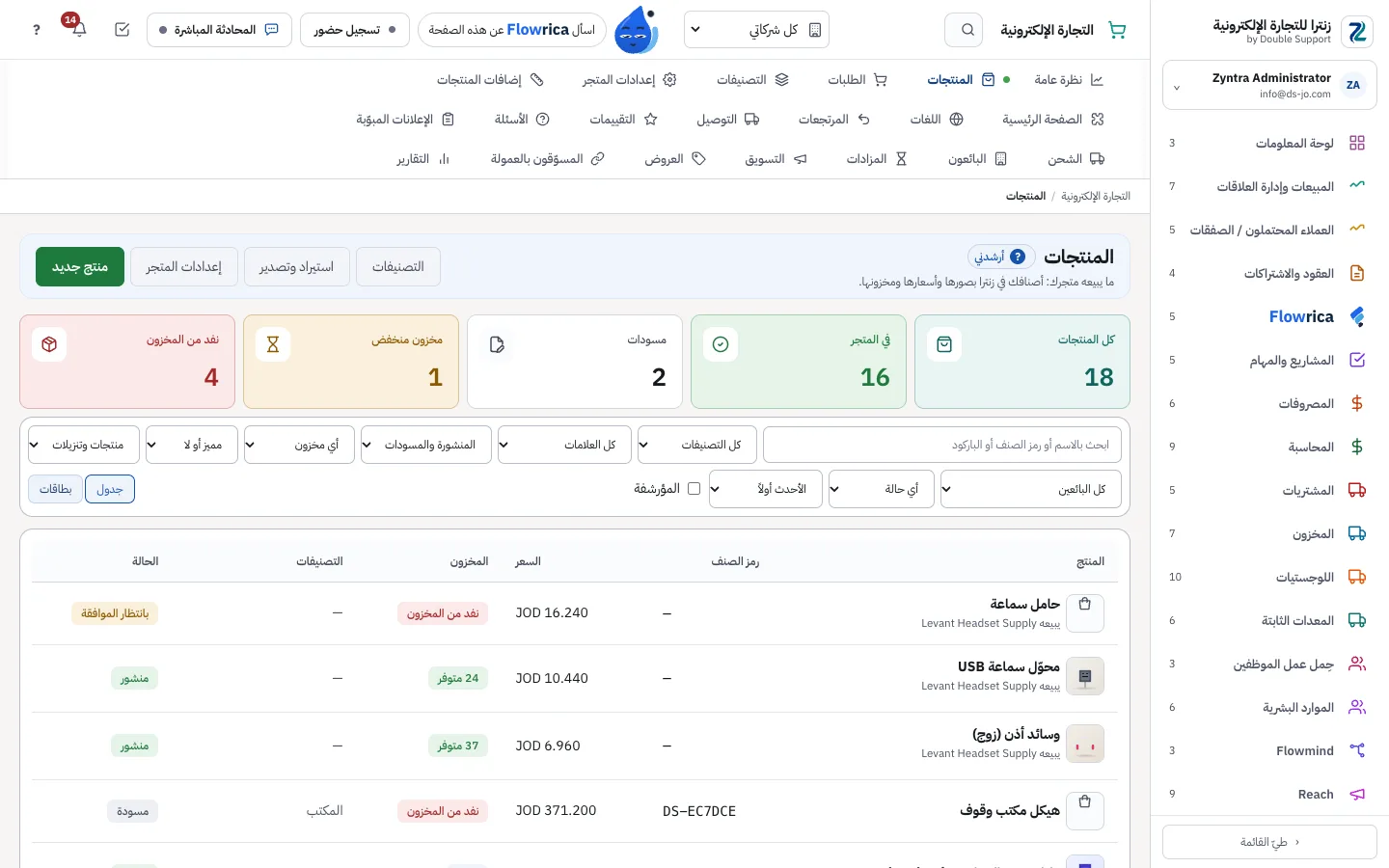Click the منتج جديد button
This screenshot has height=868, width=1389.
click(x=80, y=266)
